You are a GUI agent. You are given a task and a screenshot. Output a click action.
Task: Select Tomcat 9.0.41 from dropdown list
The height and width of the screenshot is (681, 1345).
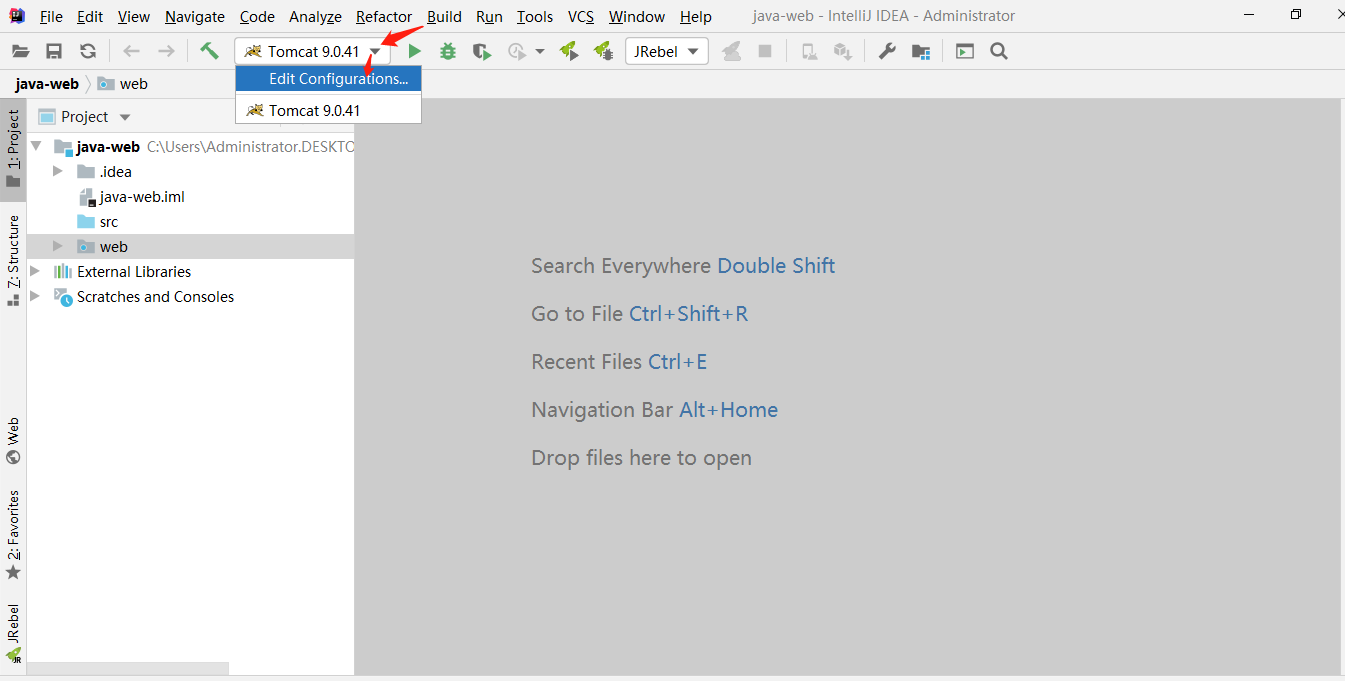point(328,110)
